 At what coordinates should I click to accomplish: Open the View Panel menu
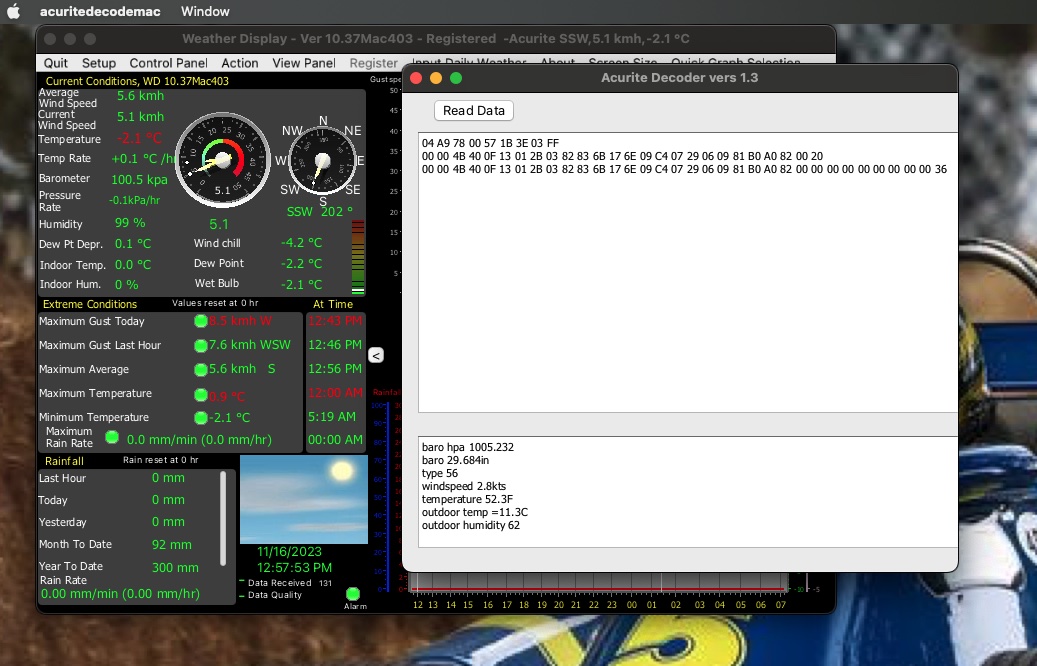click(x=304, y=63)
